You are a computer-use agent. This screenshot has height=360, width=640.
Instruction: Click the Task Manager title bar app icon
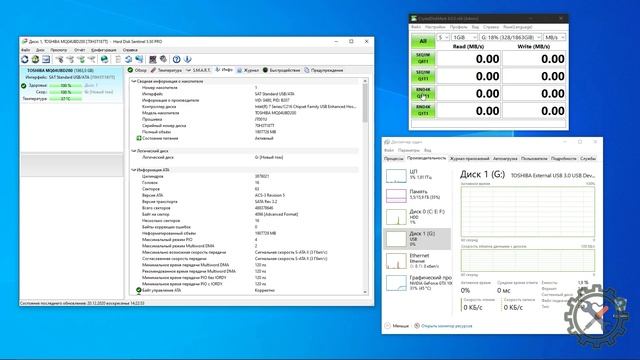coord(387,142)
